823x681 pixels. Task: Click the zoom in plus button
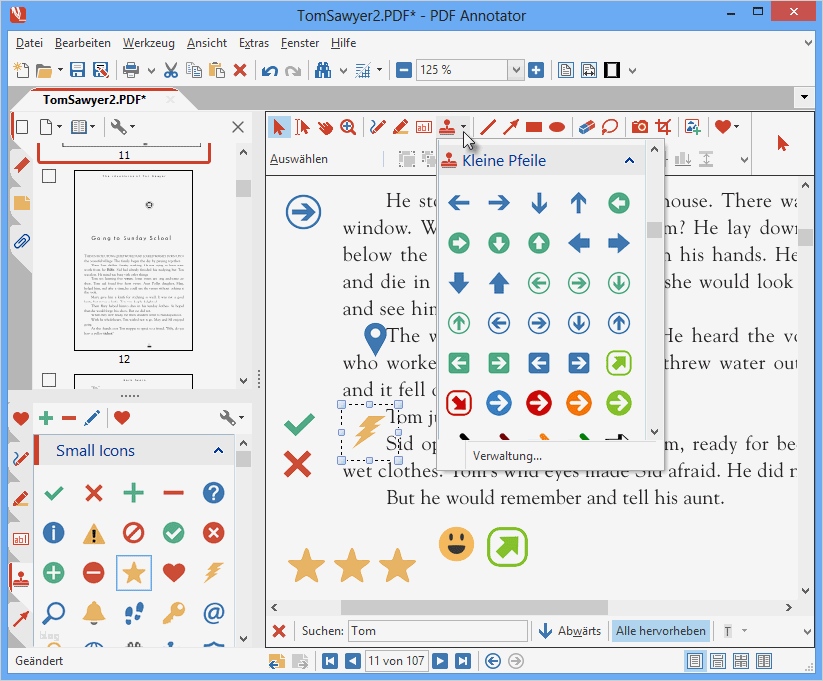click(x=536, y=70)
